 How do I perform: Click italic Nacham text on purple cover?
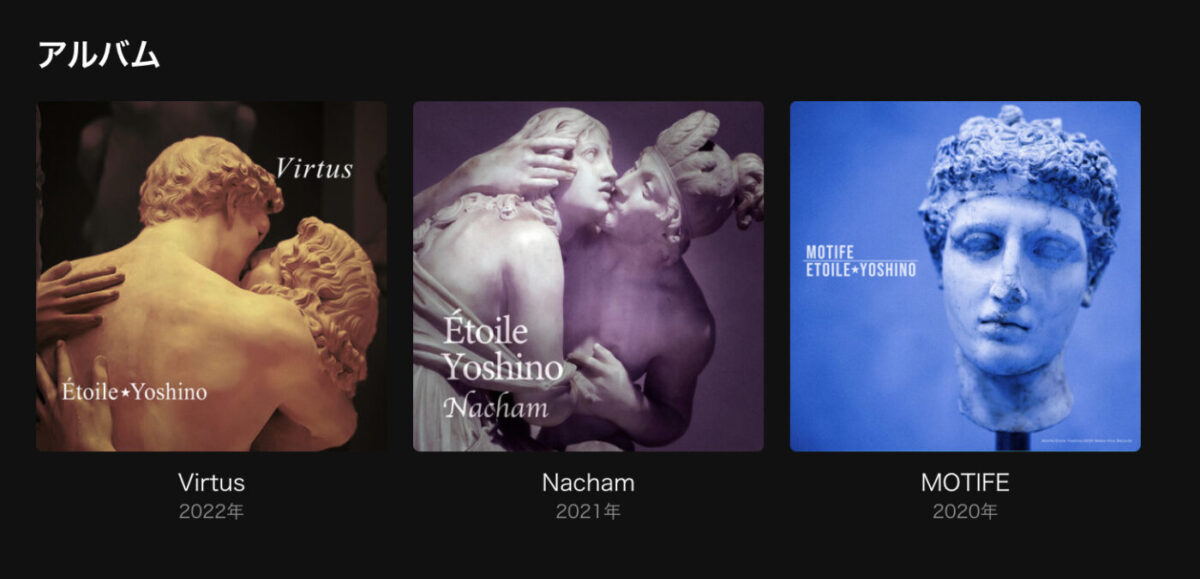pyautogui.click(x=496, y=407)
